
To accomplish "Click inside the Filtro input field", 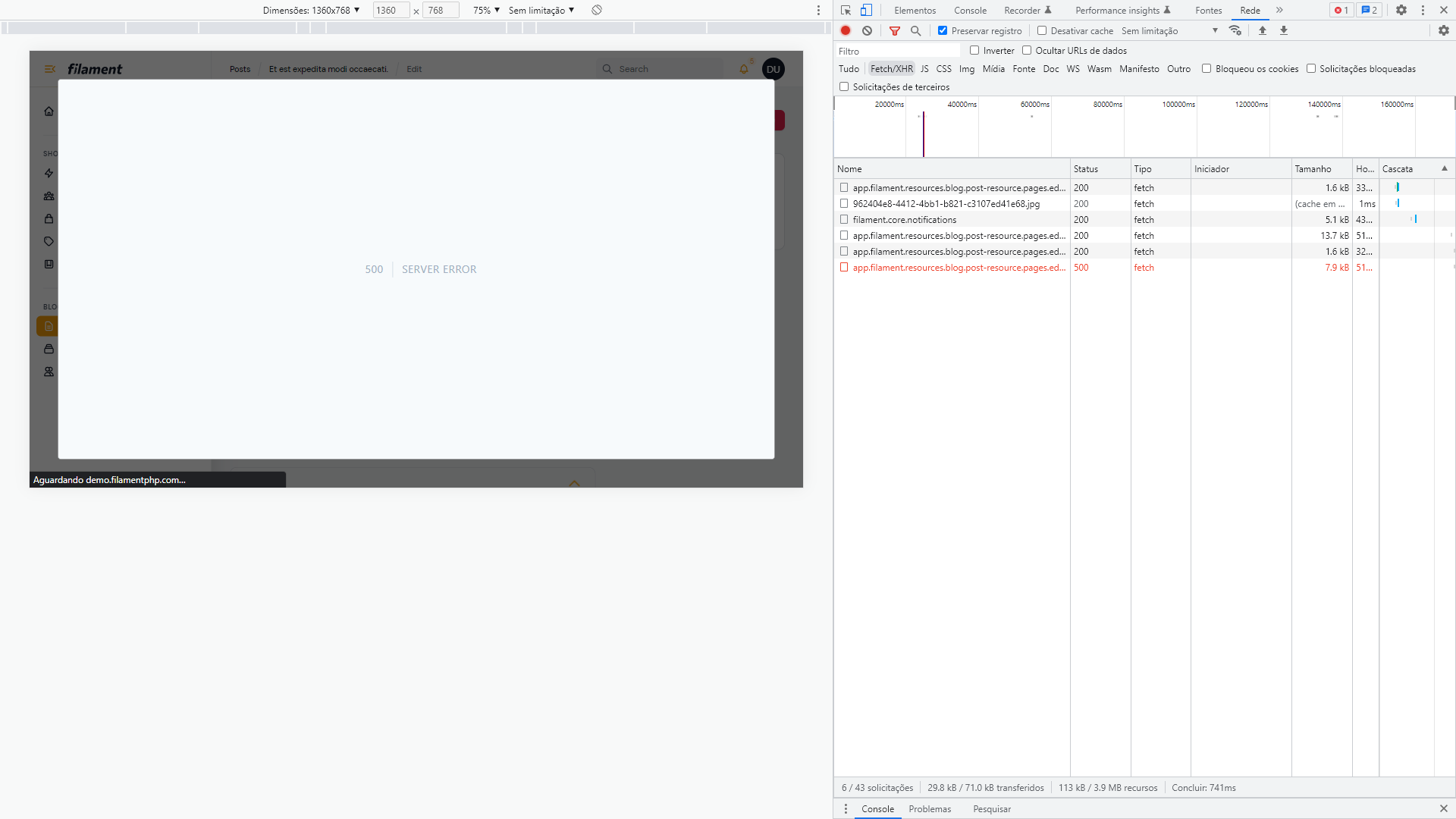I will tap(898, 50).
